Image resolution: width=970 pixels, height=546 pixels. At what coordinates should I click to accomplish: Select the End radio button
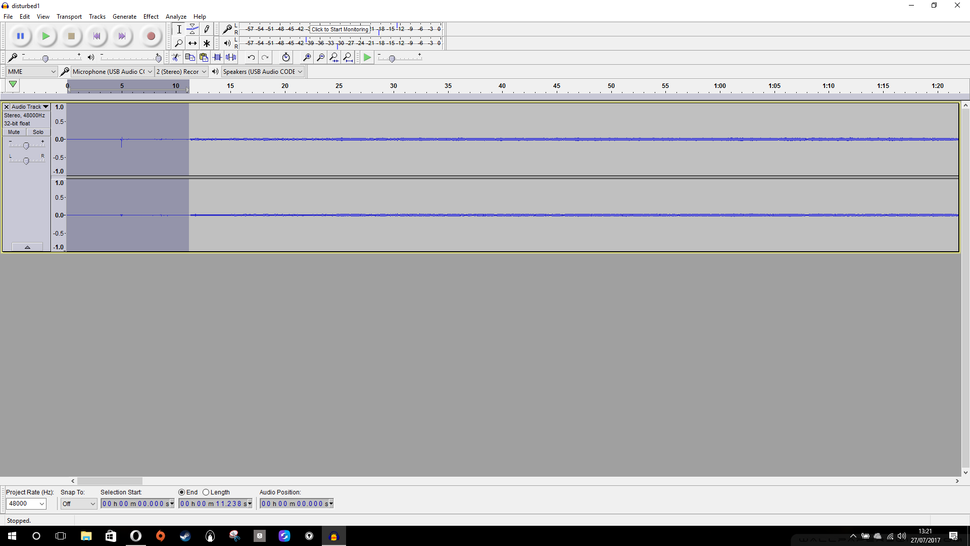181,492
